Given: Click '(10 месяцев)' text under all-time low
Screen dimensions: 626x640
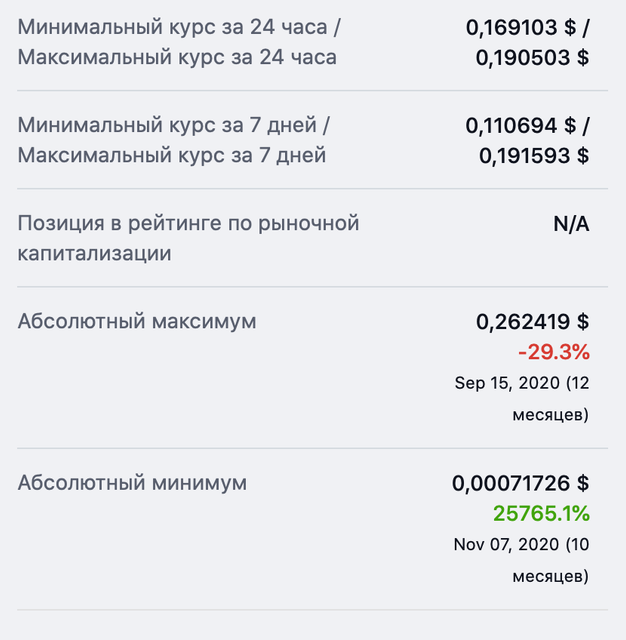Looking at the screenshot, I should point(551,560).
